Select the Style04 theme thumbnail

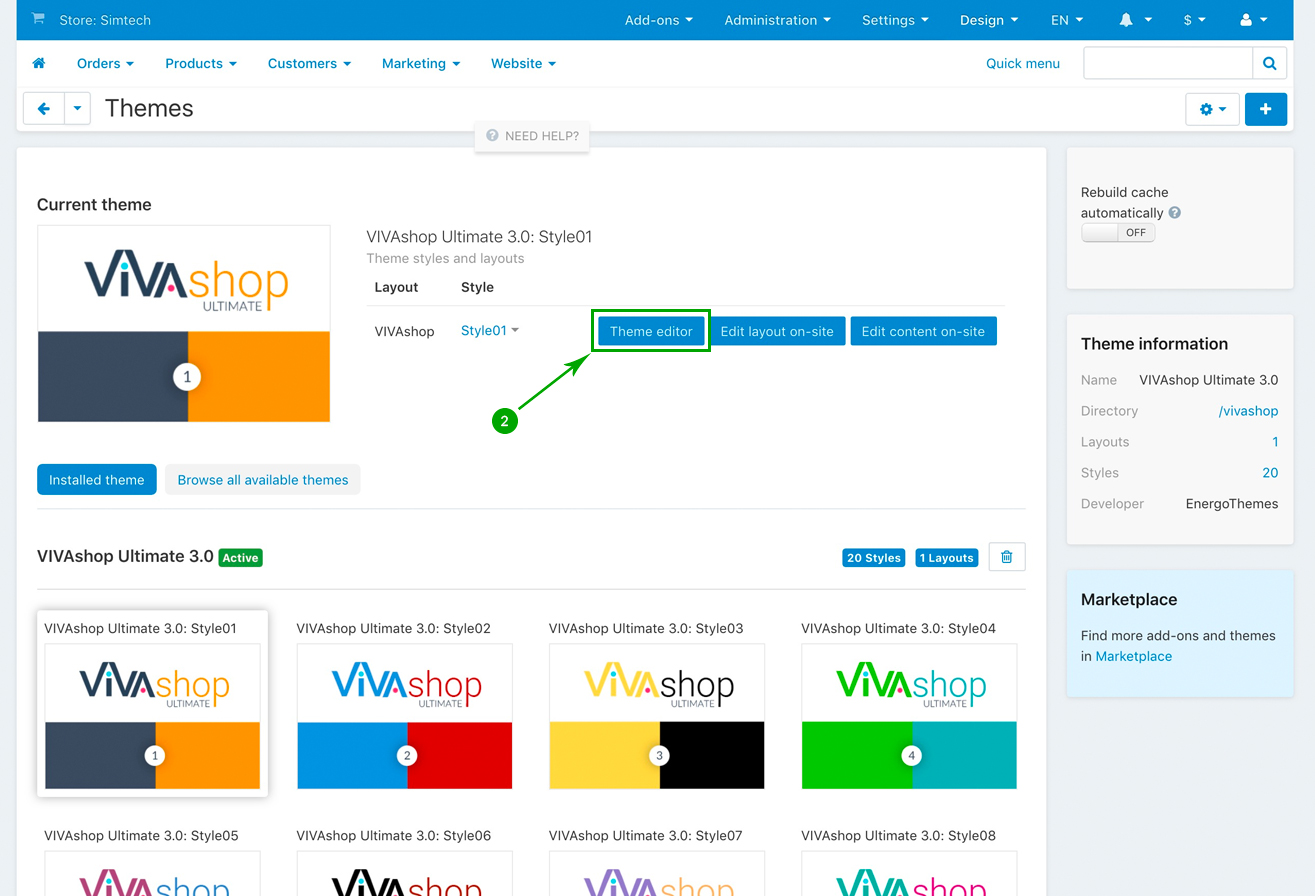909,716
